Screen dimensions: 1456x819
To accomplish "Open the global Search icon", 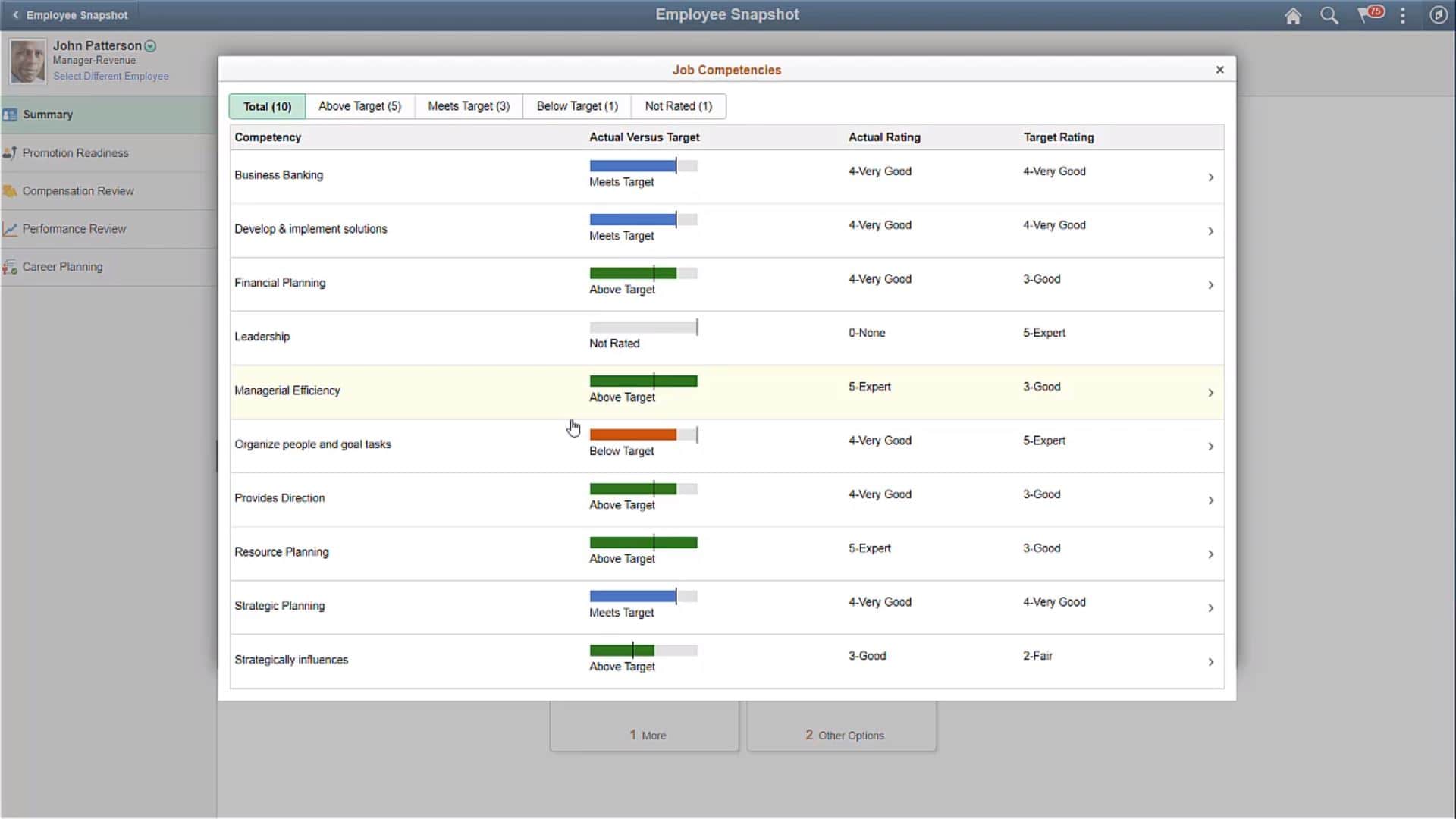I will (x=1329, y=15).
